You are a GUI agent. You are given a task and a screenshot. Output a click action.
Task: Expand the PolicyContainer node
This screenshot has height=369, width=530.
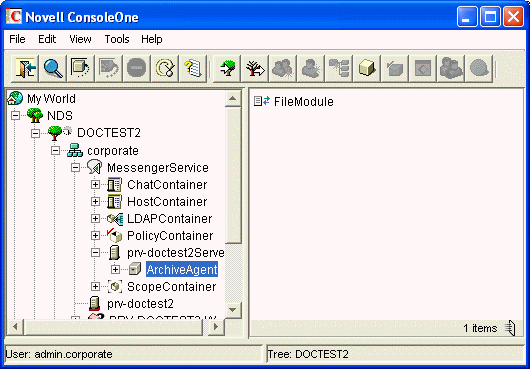tap(95, 236)
